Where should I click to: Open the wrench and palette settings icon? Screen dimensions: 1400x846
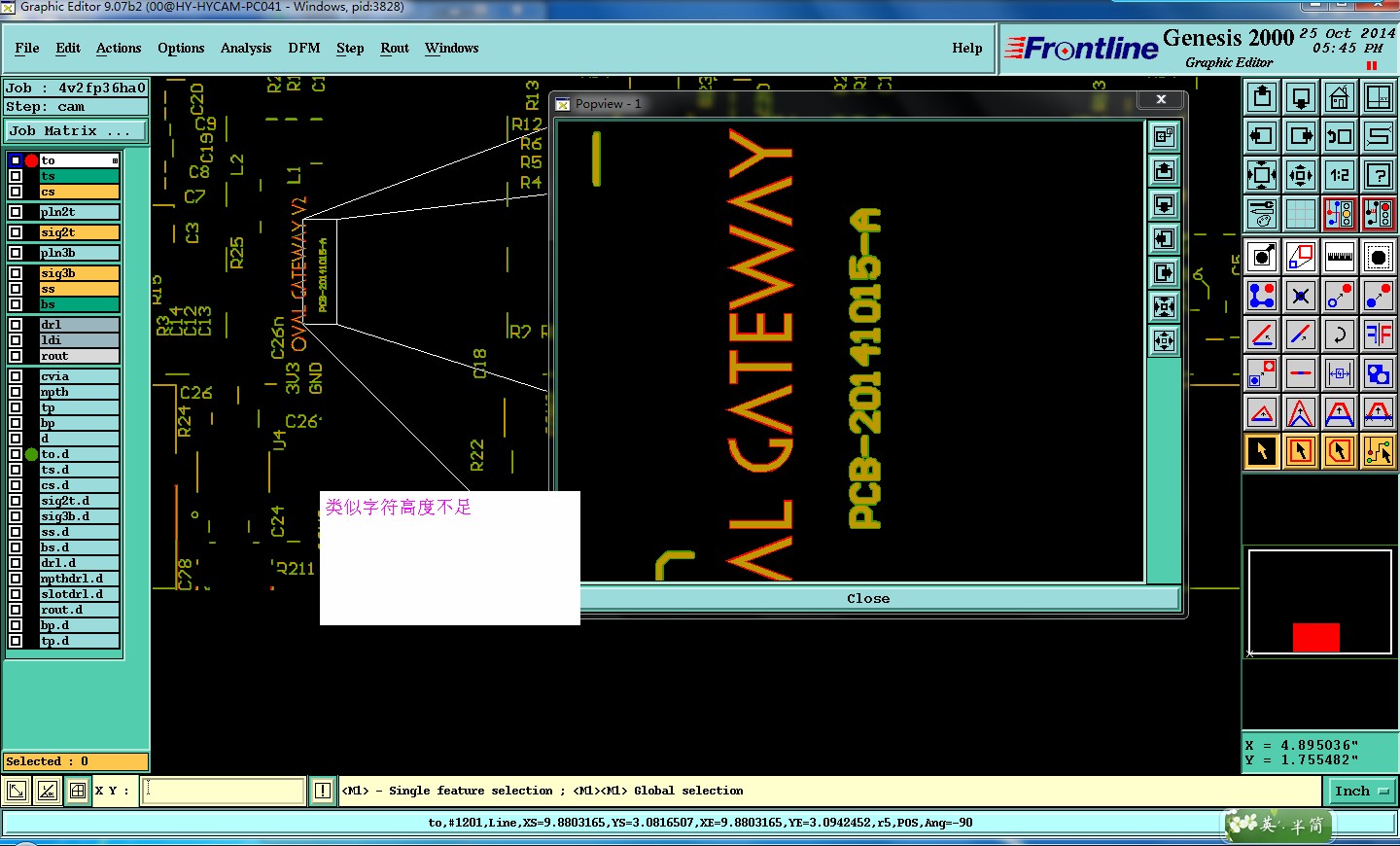[x=1262, y=213]
